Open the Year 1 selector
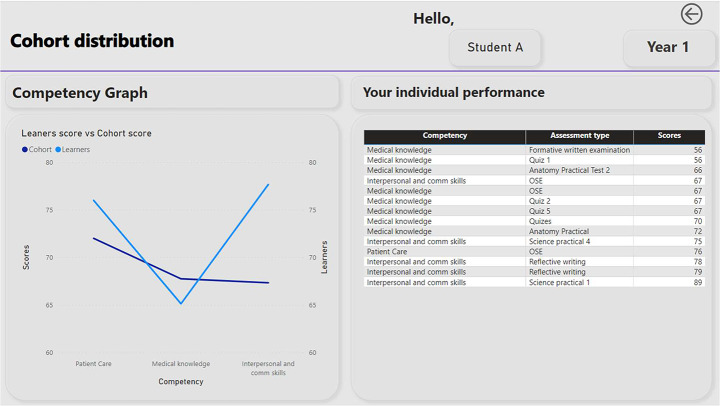Image resolution: width=720 pixels, height=406 pixels. (668, 47)
